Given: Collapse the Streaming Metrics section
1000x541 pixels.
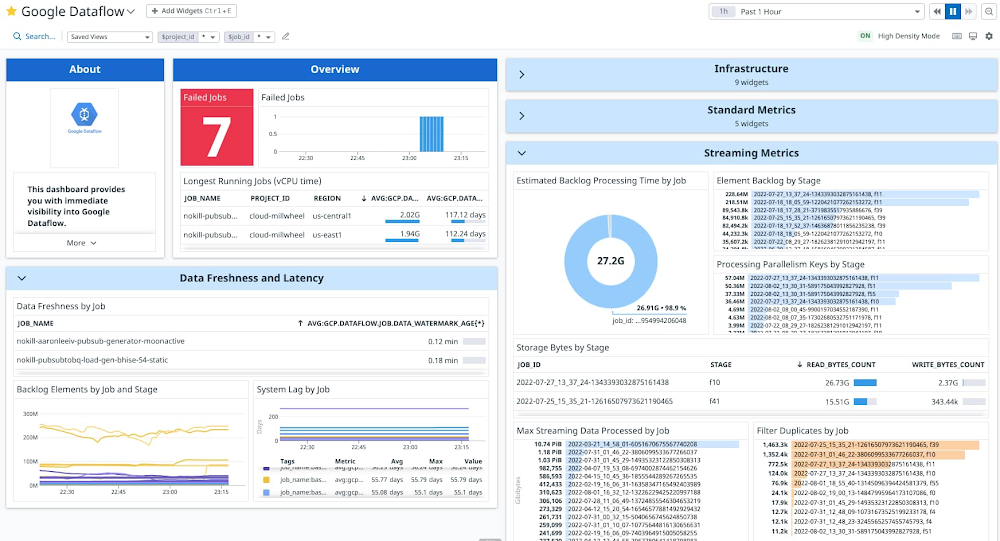Looking at the screenshot, I should (521, 153).
